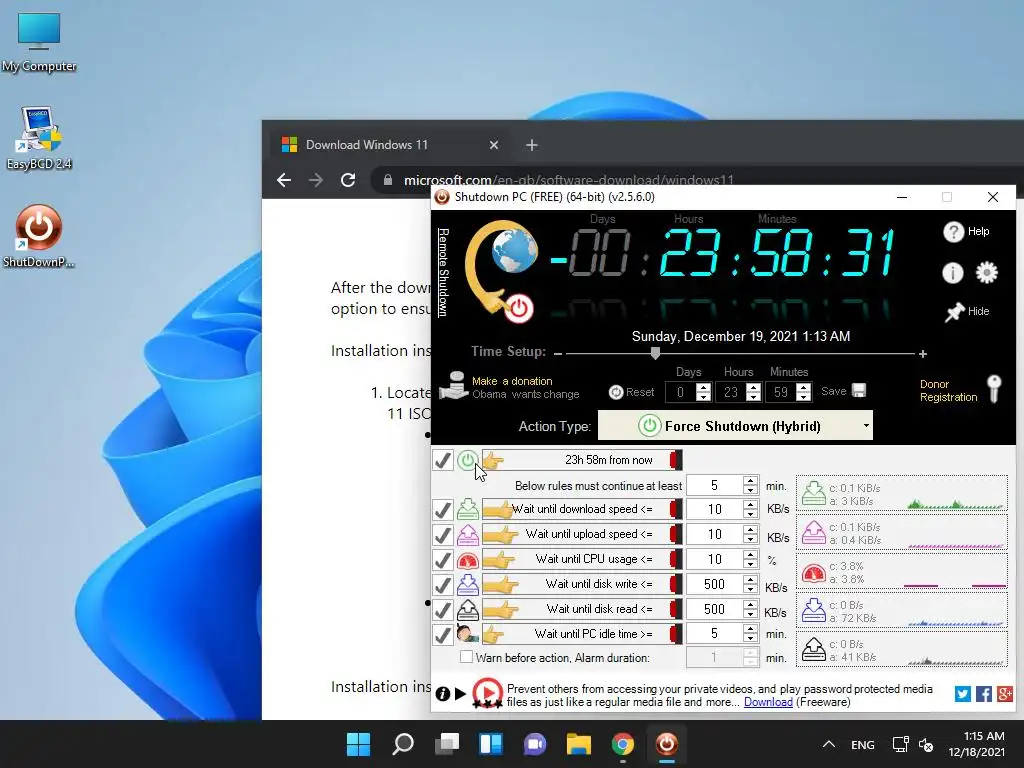Toggle the CPU usage rule checkbox

click(443, 559)
